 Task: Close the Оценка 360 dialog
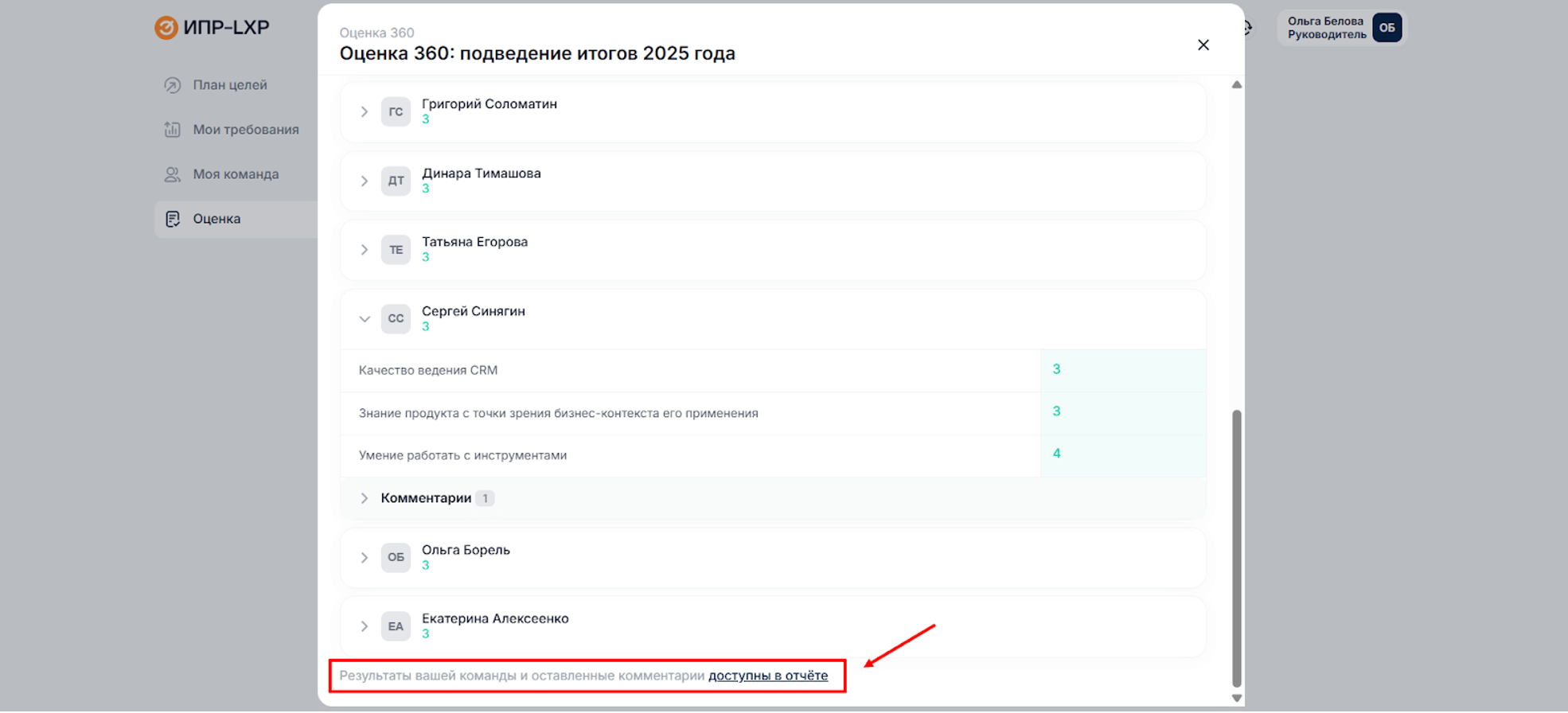[x=1203, y=45]
